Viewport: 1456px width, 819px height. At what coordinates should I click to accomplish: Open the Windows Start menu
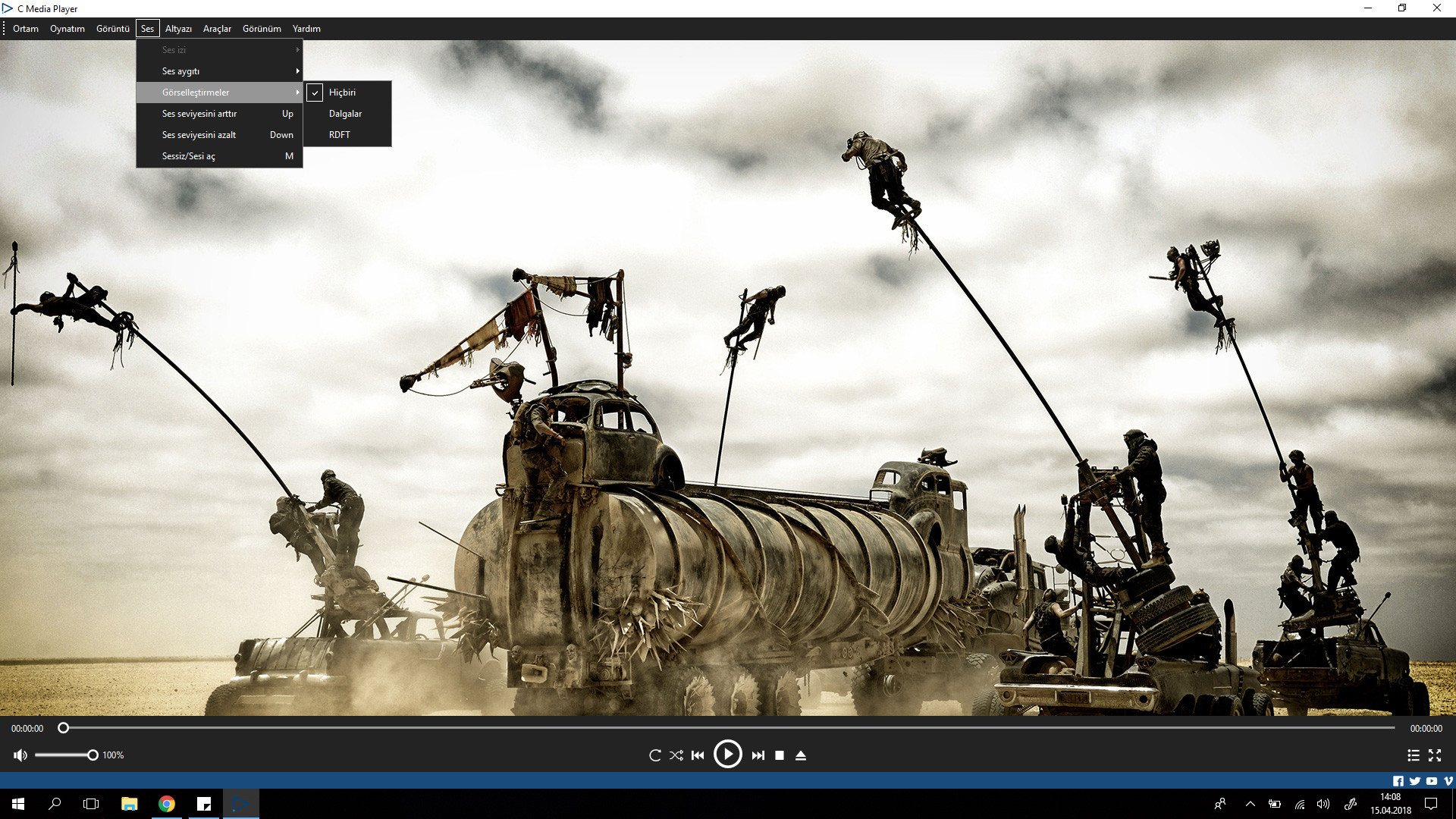(x=18, y=804)
